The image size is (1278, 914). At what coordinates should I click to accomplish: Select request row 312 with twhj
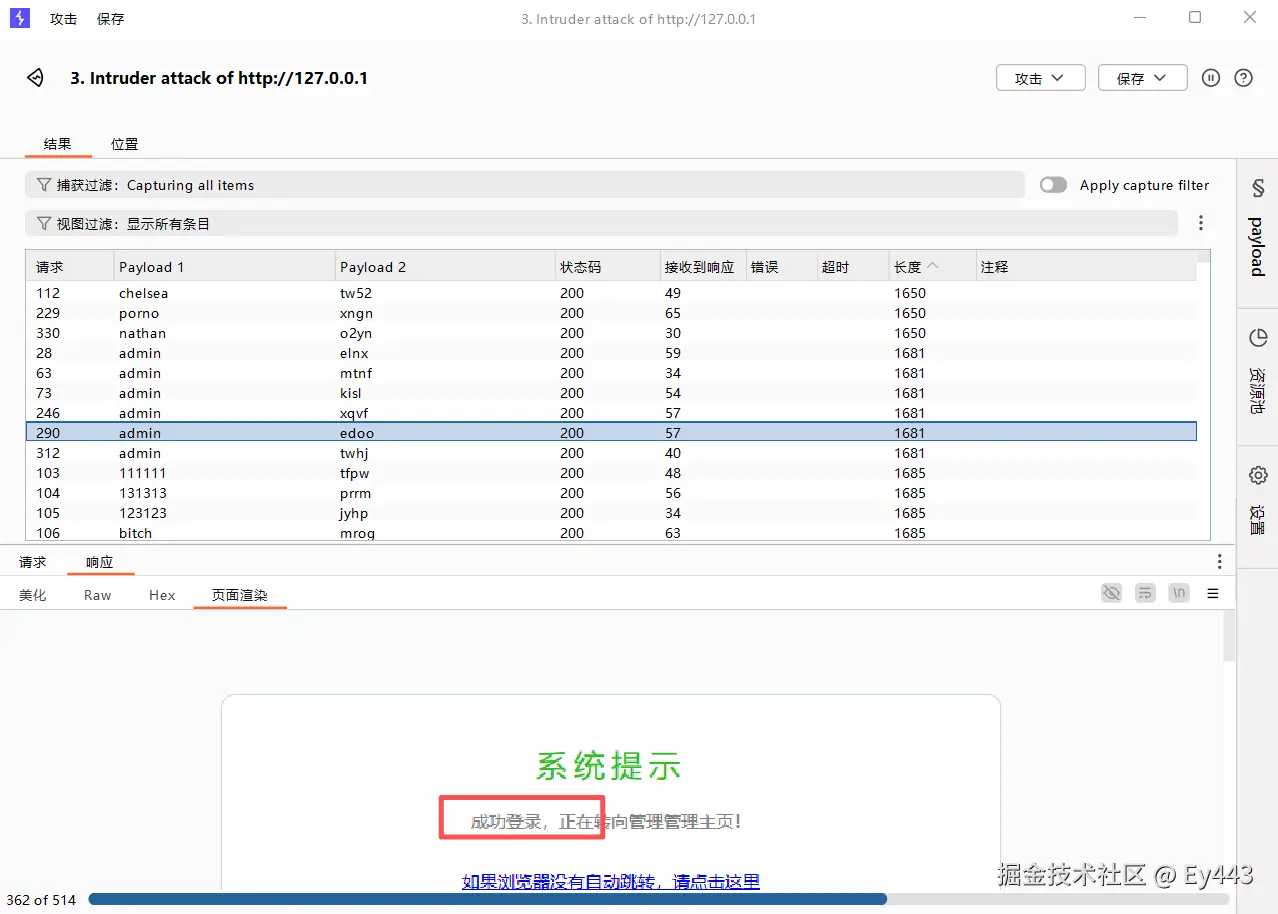pos(611,453)
